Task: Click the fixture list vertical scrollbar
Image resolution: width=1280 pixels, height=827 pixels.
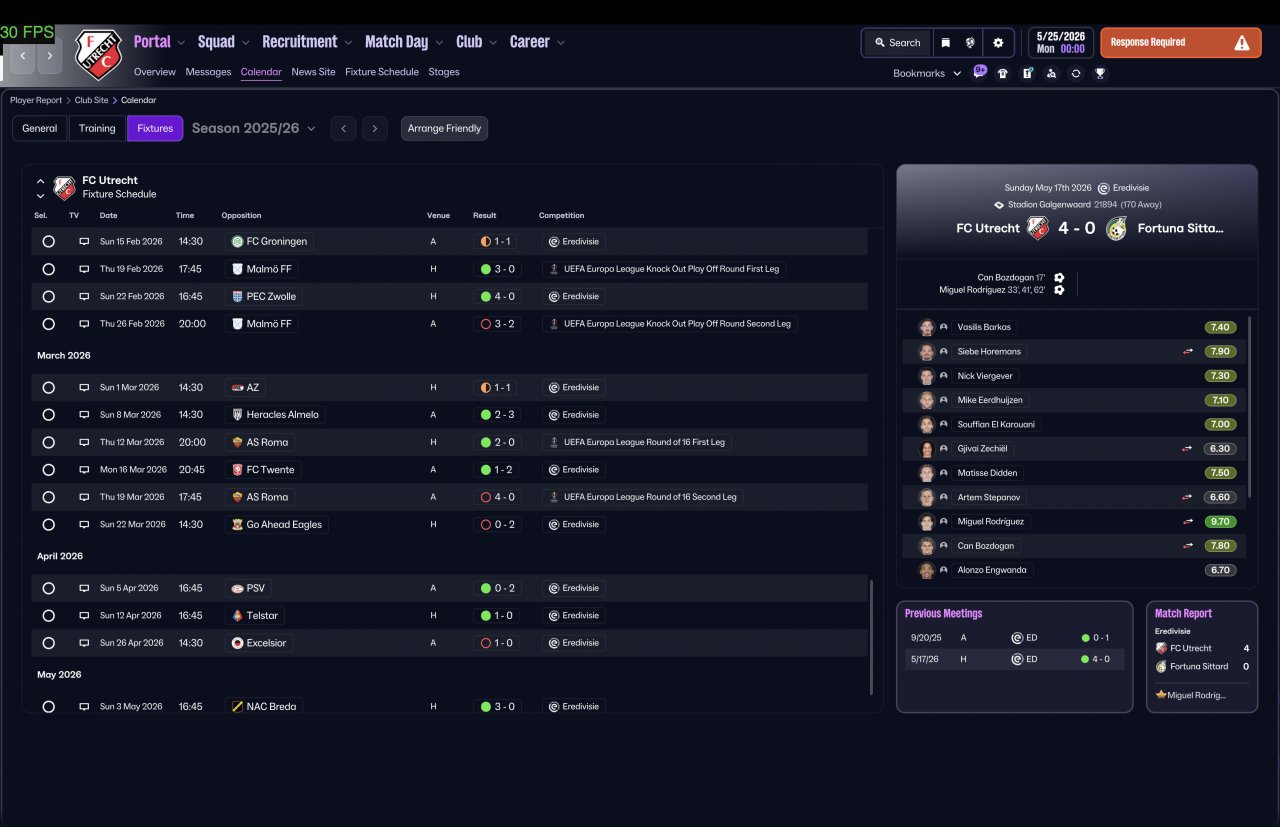Action: coord(872,636)
